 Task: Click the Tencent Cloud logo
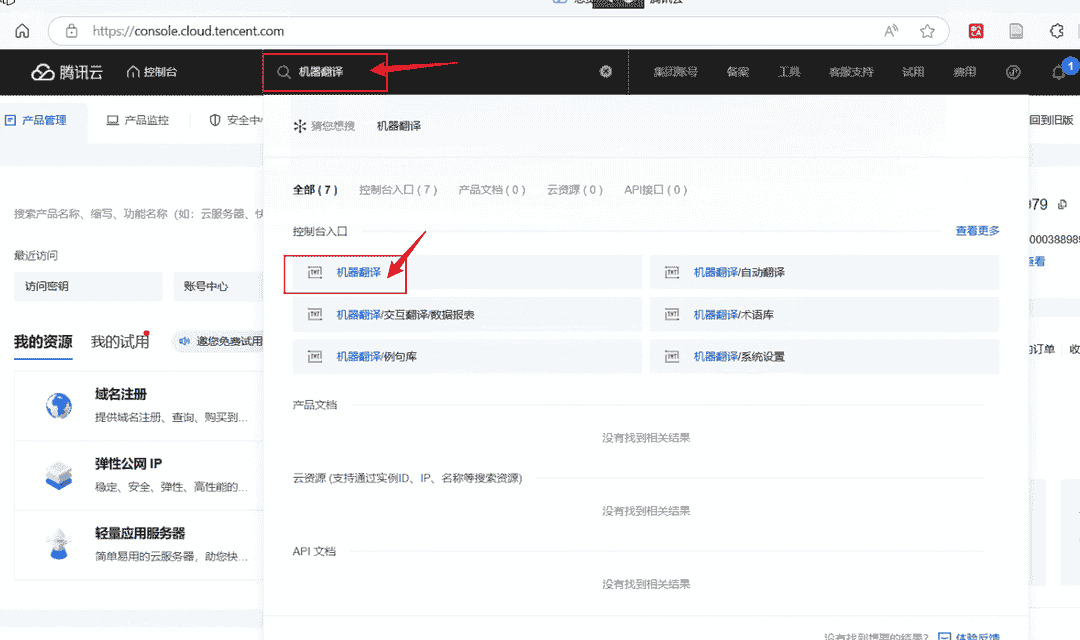[x=67, y=72]
